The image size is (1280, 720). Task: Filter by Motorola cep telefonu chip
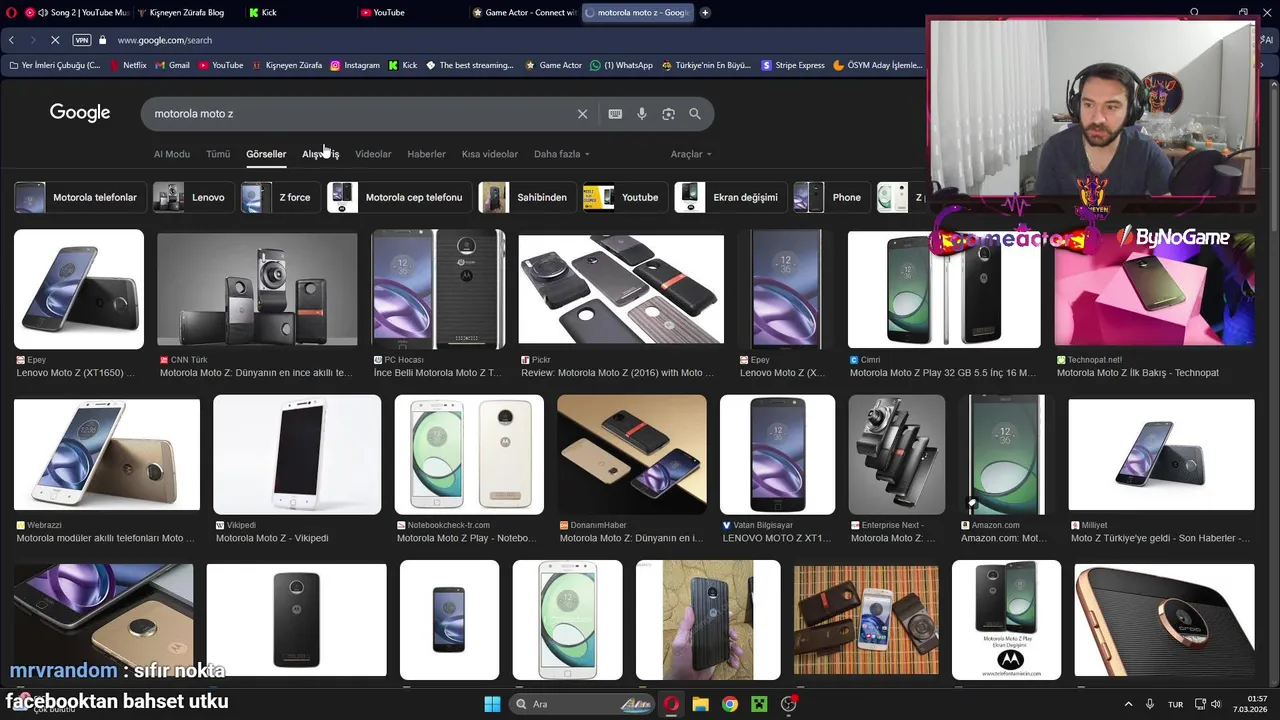[x=398, y=197]
